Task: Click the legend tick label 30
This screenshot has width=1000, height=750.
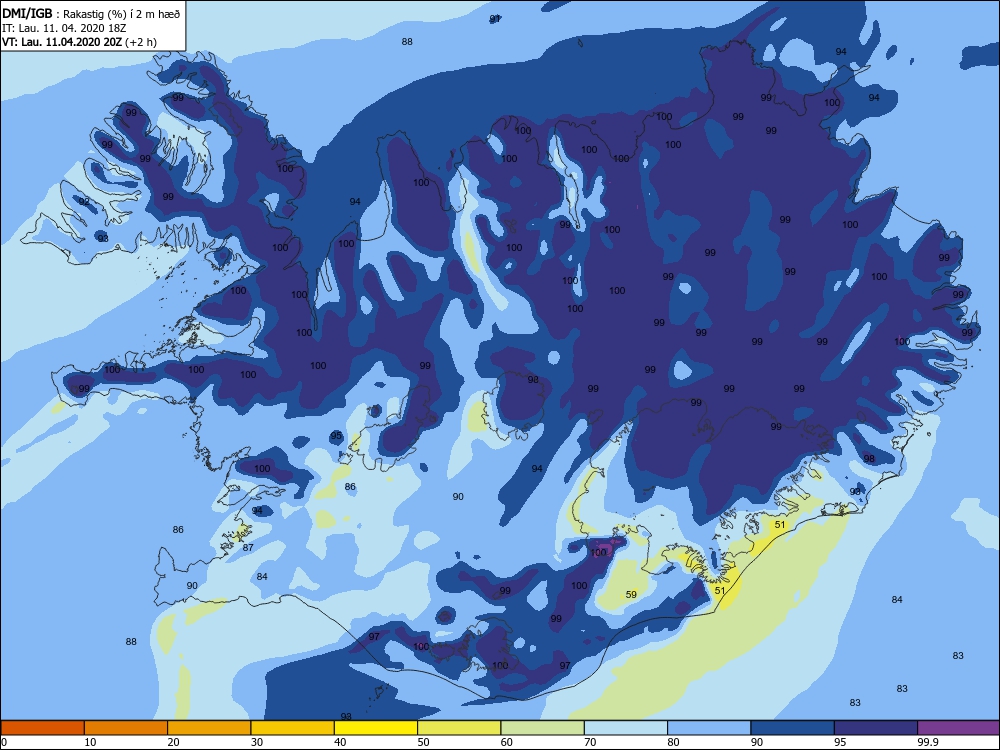Action: click(x=257, y=742)
